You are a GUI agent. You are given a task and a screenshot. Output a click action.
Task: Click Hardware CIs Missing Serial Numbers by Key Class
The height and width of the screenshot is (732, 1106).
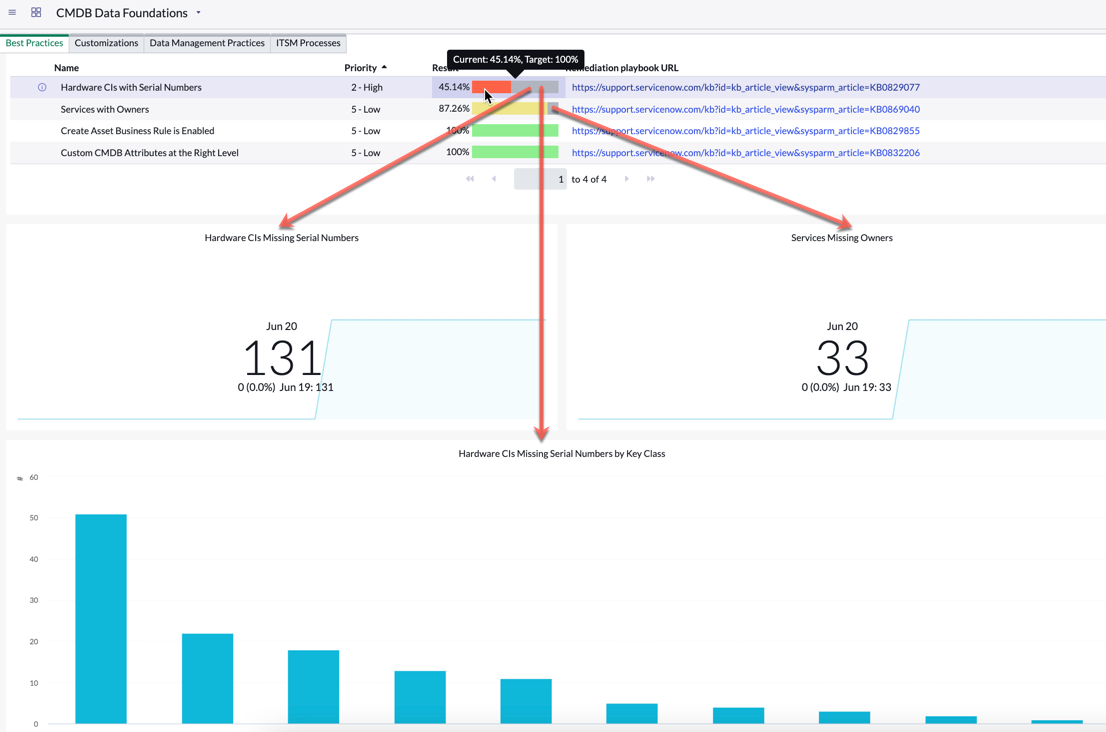click(x=561, y=454)
